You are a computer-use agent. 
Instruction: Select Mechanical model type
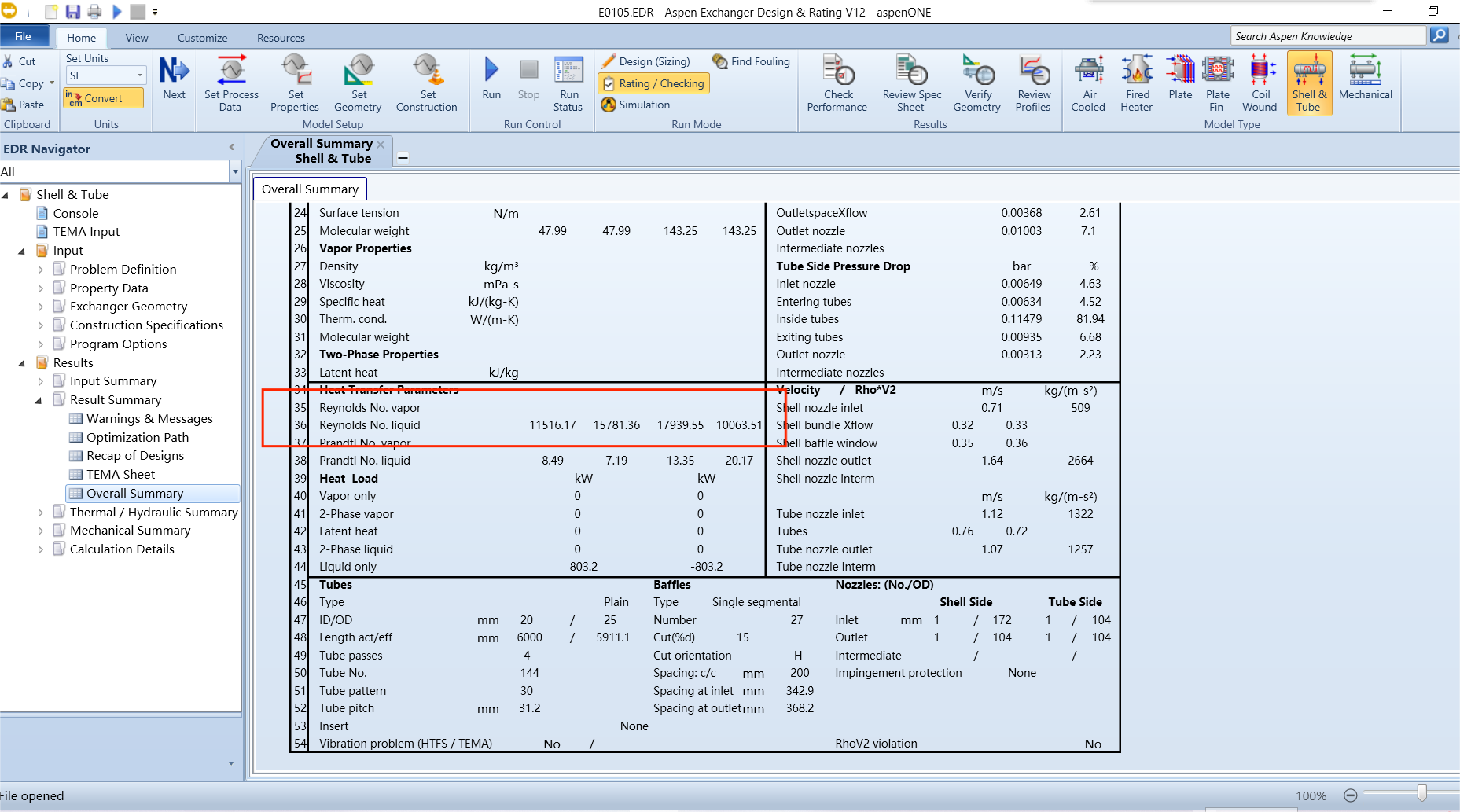1366,79
